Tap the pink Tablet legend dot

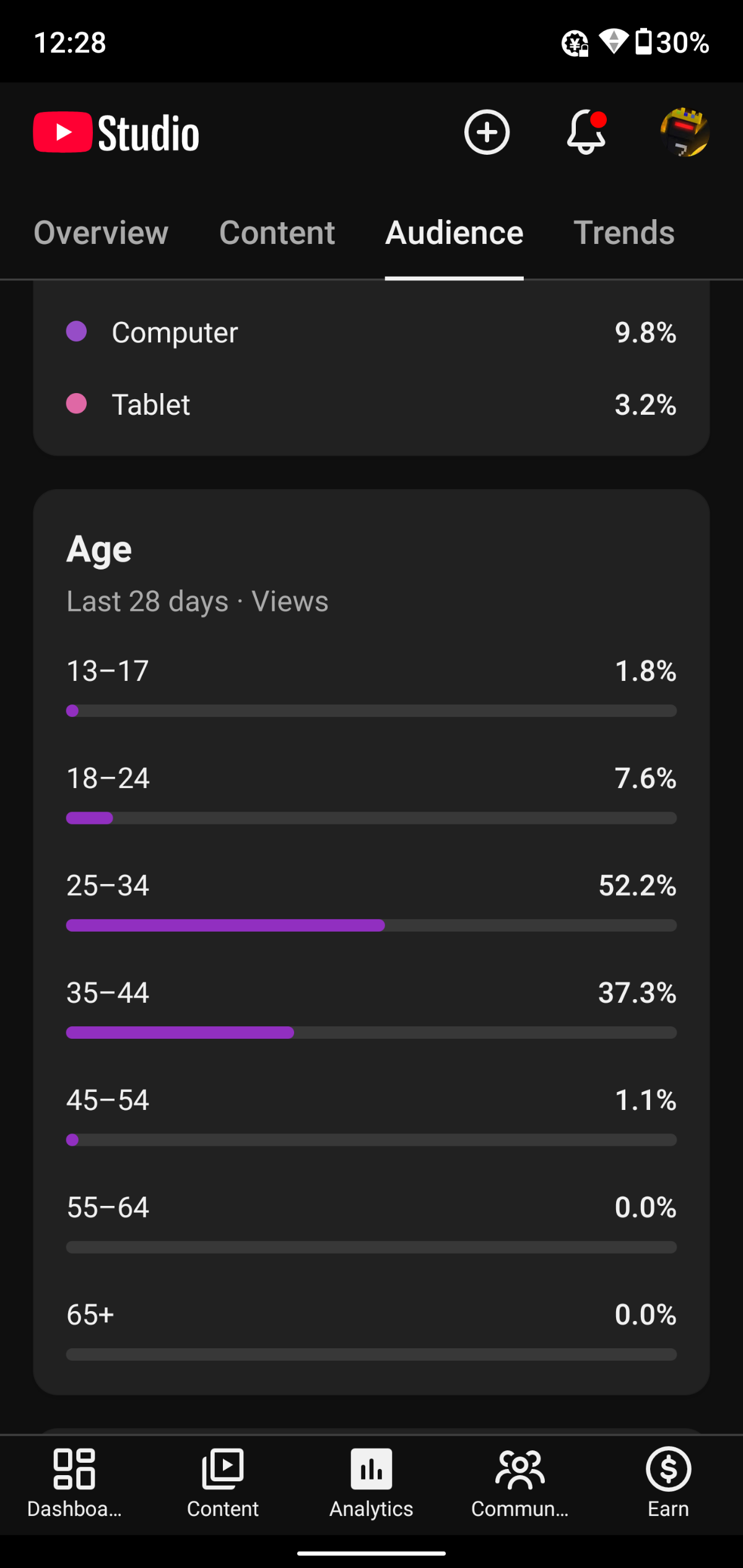(76, 404)
